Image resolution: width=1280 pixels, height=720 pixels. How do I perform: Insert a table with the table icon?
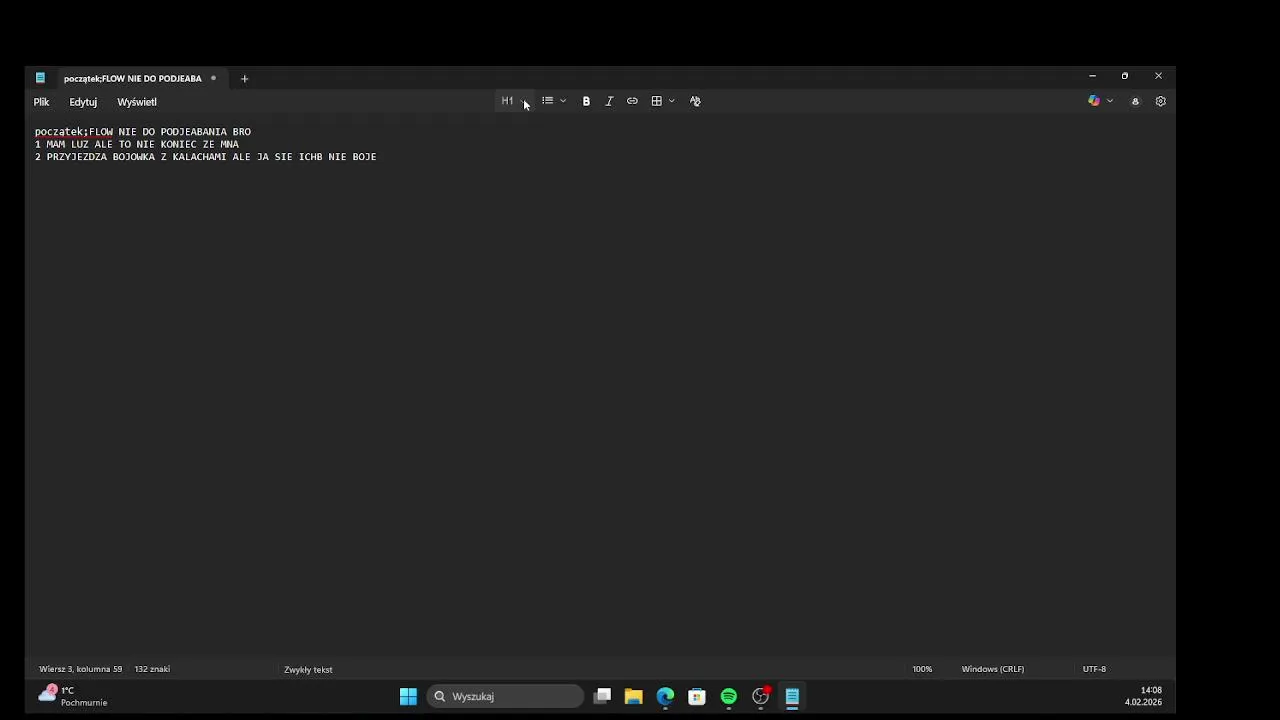click(x=656, y=101)
